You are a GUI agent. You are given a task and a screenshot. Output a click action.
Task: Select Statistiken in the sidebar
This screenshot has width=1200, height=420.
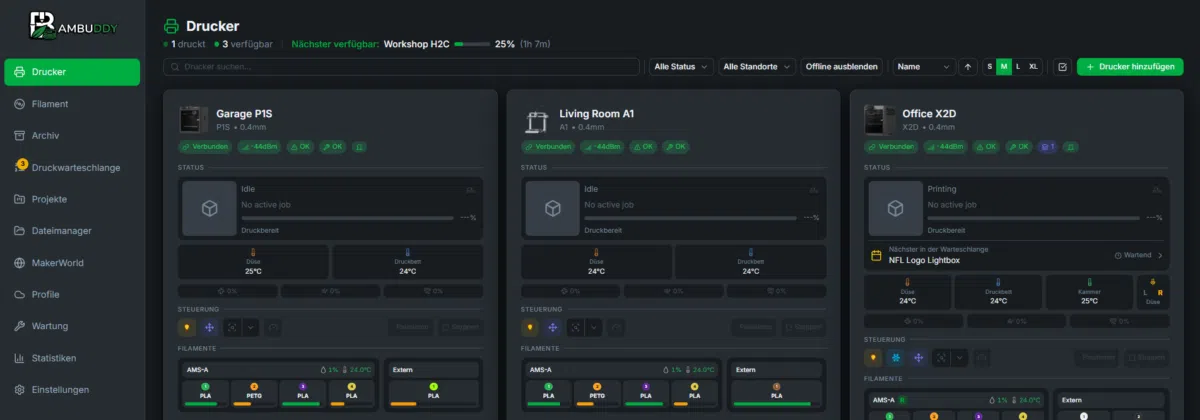[x=72, y=358]
